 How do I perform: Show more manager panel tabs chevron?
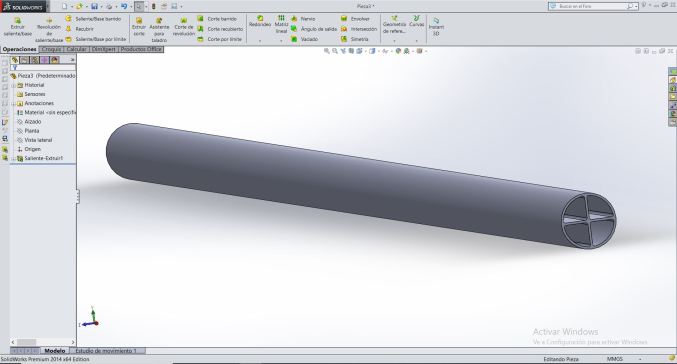pos(73,60)
